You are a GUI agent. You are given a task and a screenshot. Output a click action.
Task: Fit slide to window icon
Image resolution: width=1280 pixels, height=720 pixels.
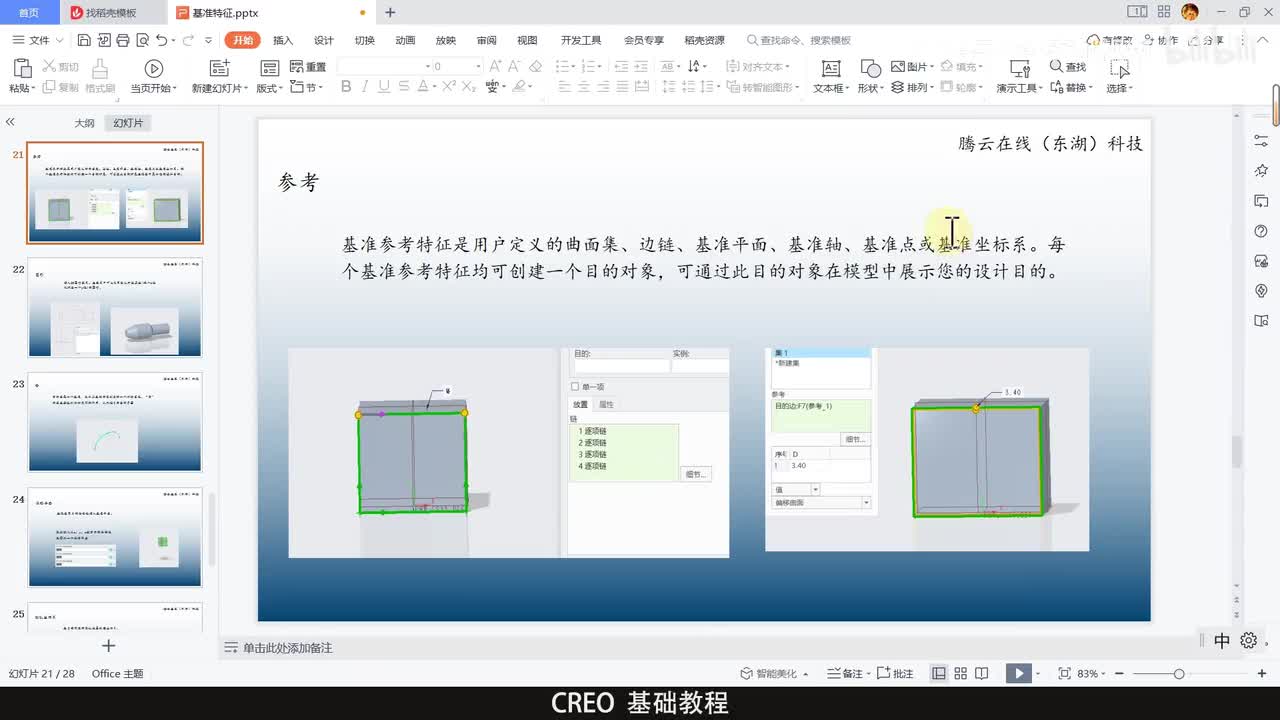tap(1064, 674)
